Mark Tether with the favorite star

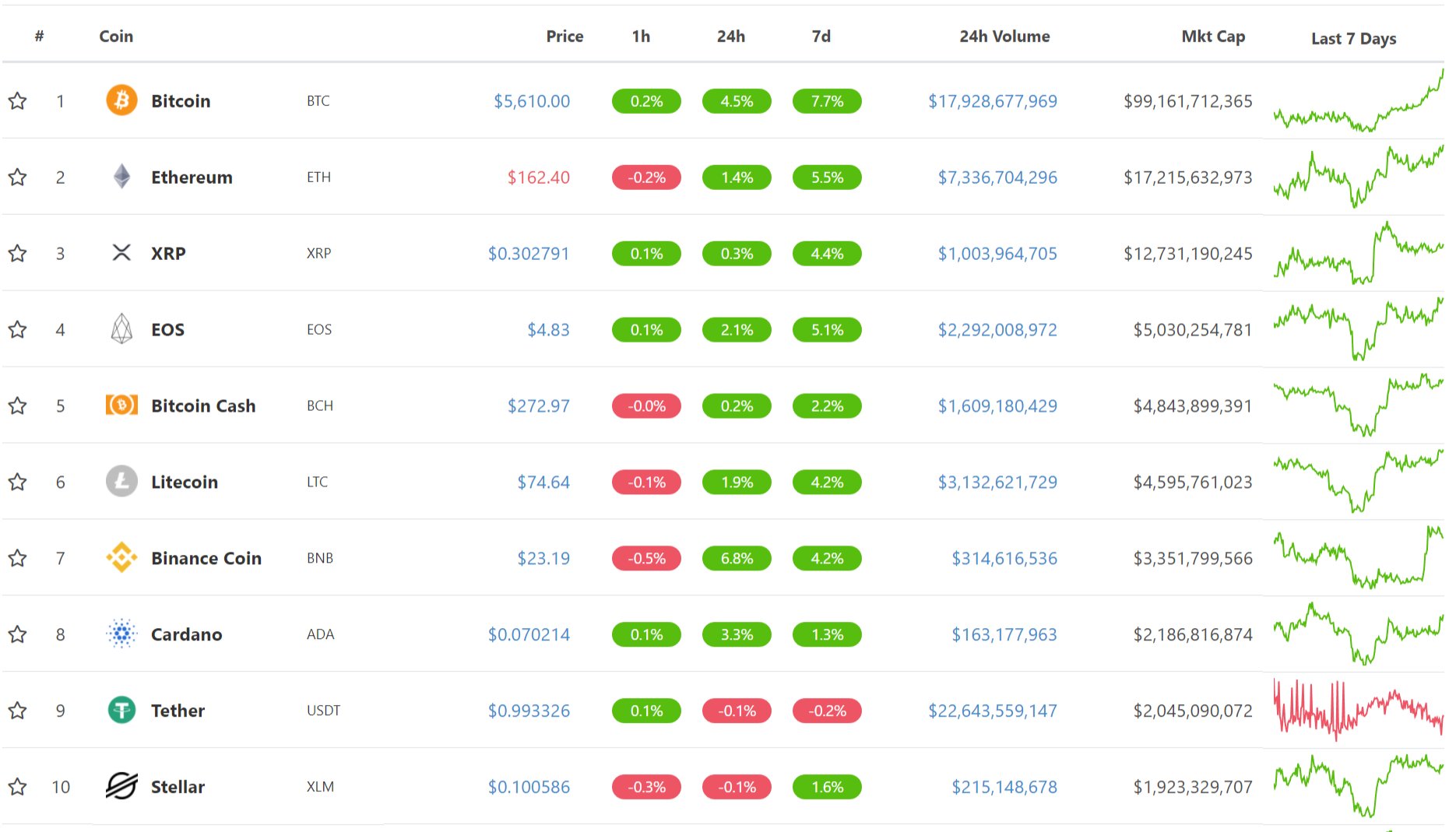coord(18,711)
